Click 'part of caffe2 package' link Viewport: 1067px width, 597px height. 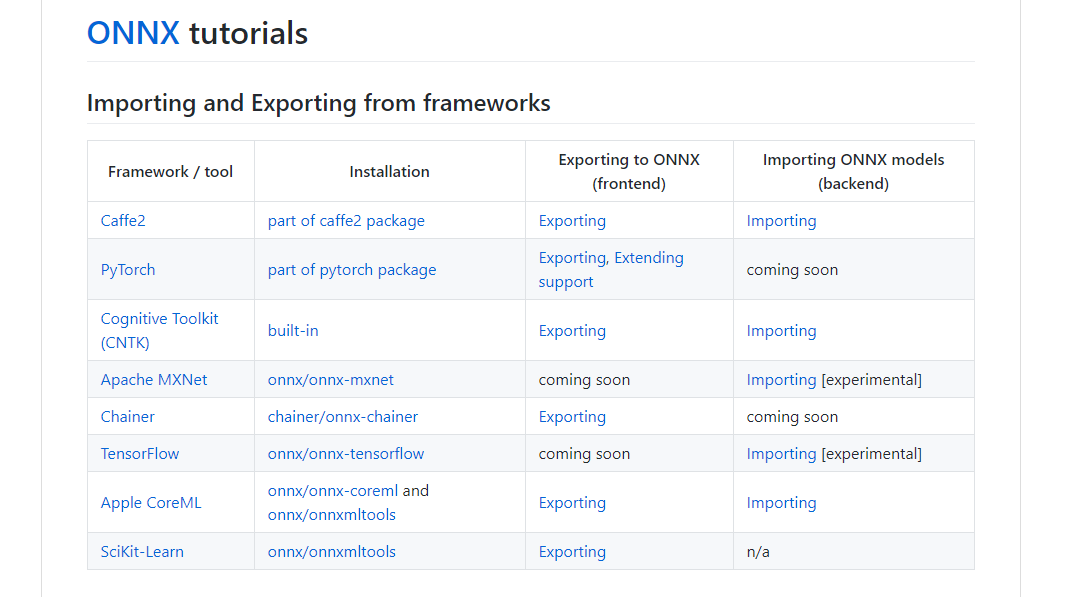(x=346, y=221)
